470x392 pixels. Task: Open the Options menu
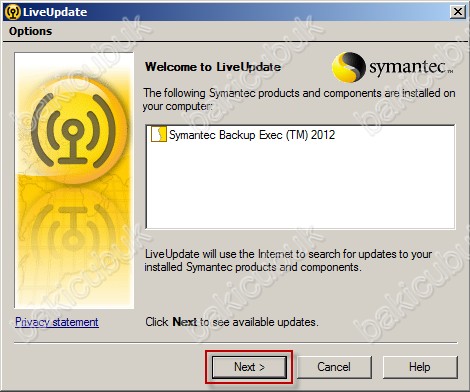click(x=30, y=31)
